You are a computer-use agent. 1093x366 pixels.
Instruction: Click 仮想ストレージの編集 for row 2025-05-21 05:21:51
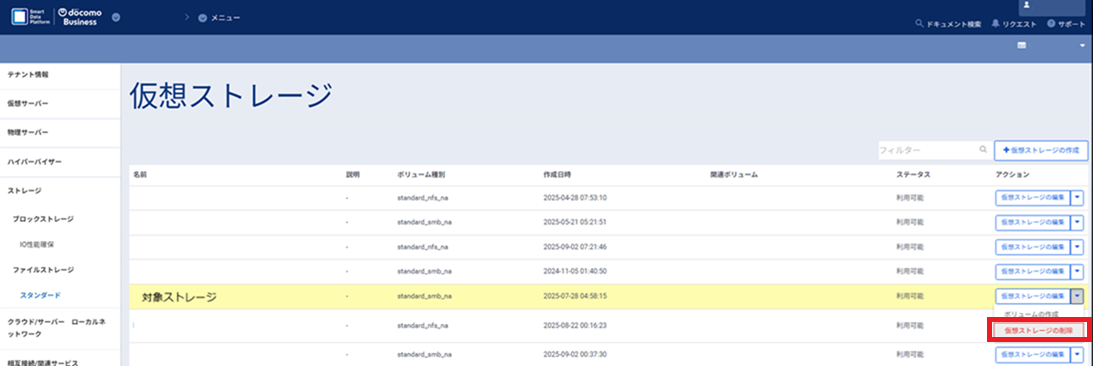click(x=1032, y=222)
